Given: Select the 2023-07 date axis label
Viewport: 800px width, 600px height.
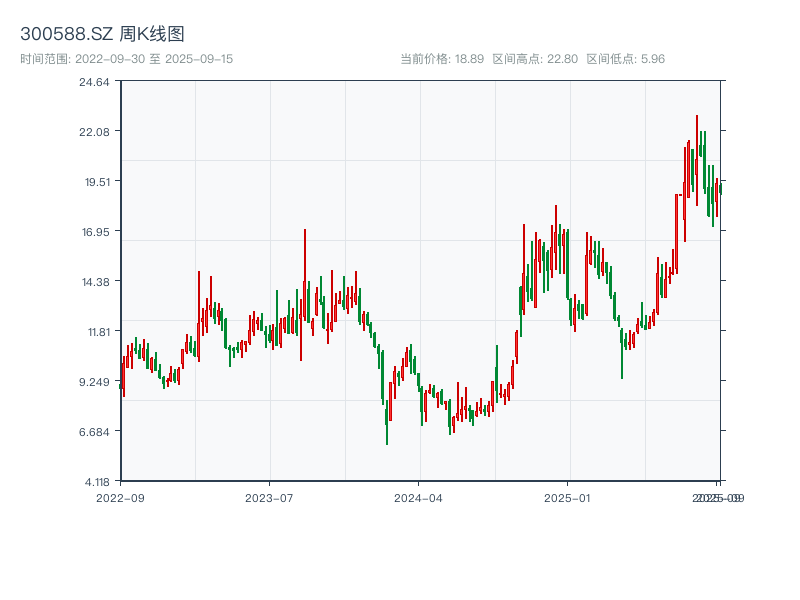Looking at the screenshot, I should coord(269,497).
